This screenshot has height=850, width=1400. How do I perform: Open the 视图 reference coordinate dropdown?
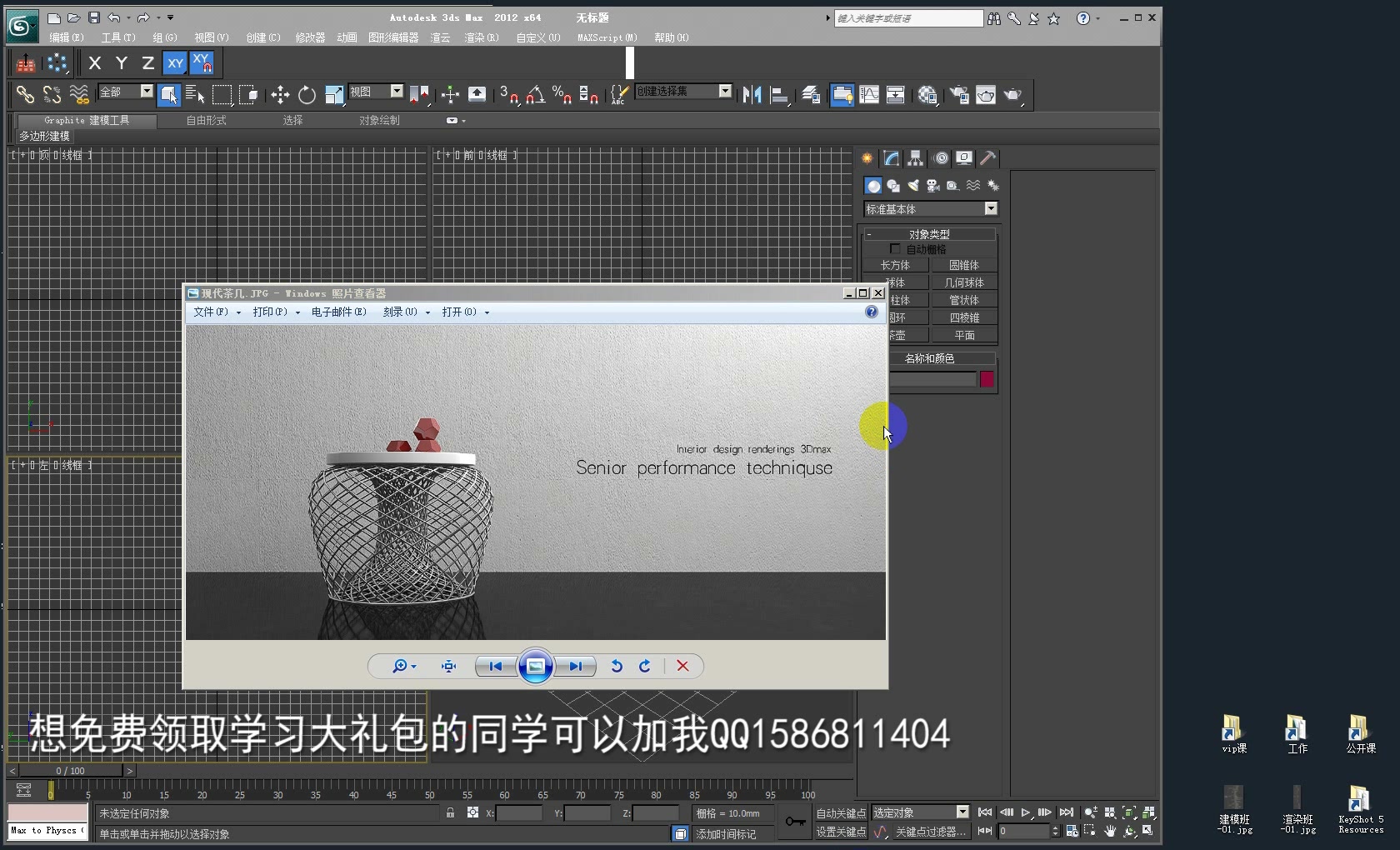397,92
